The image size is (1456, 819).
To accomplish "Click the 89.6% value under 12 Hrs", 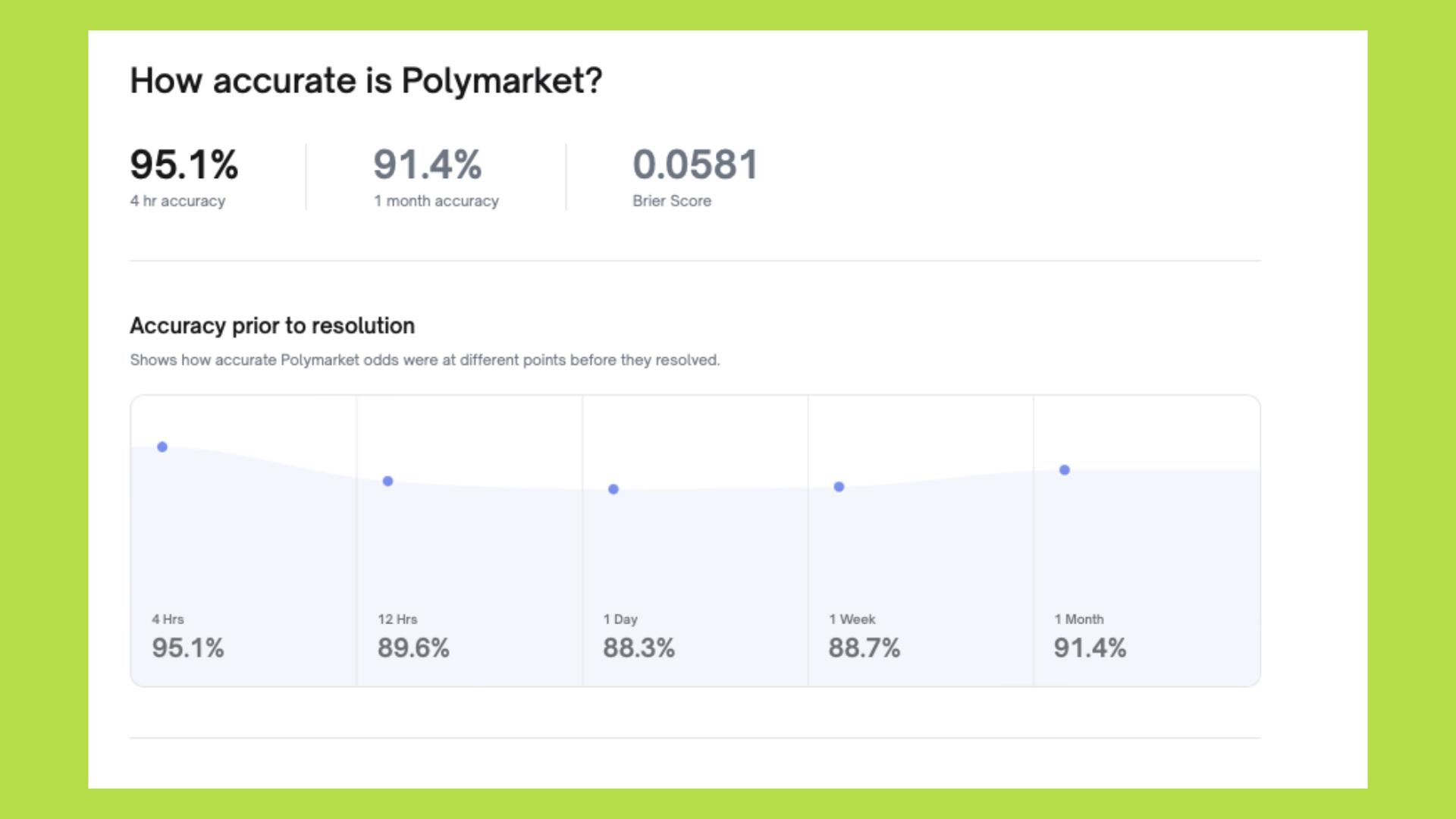I will (414, 648).
